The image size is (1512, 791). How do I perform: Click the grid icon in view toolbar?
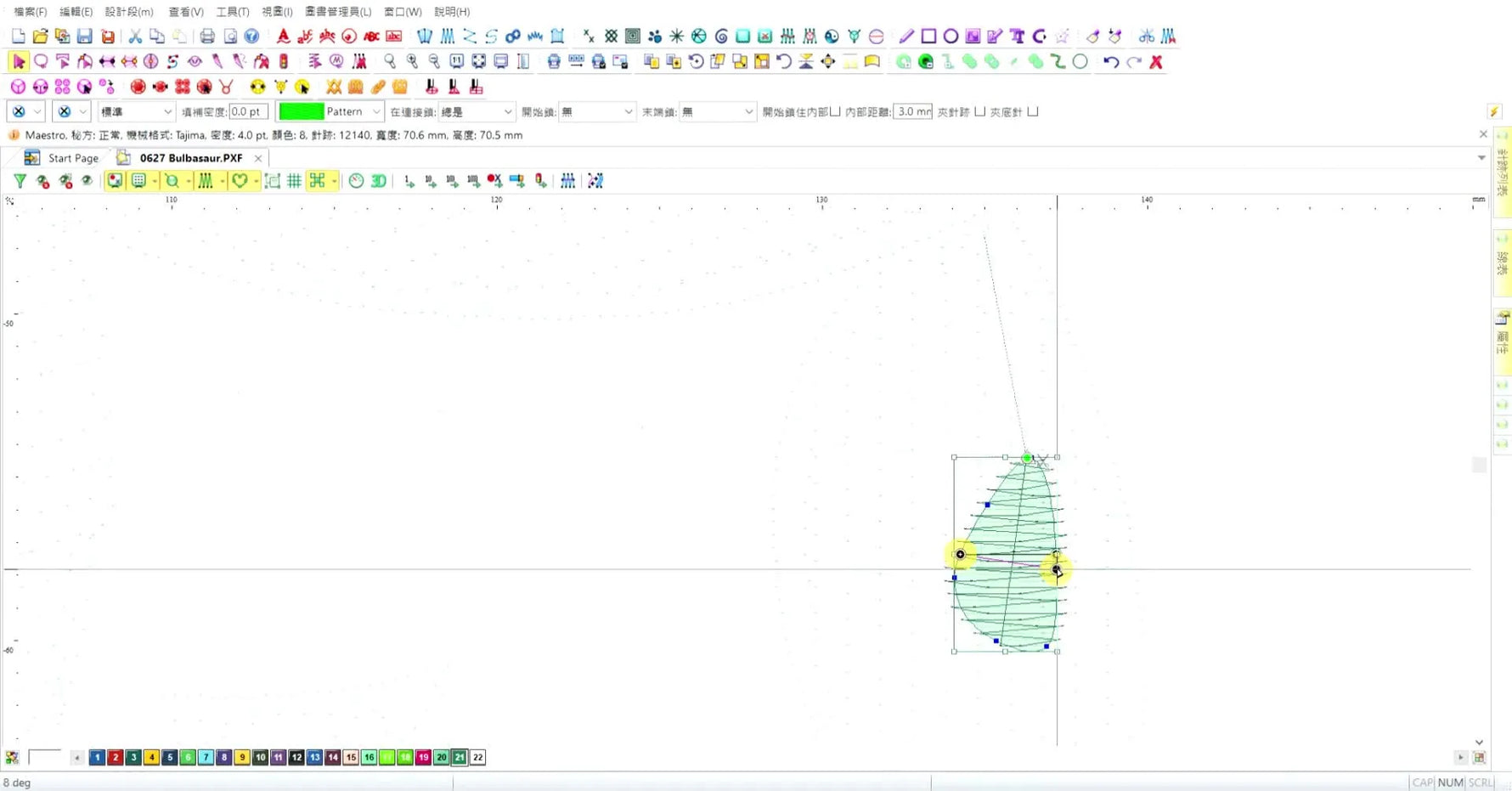(294, 181)
